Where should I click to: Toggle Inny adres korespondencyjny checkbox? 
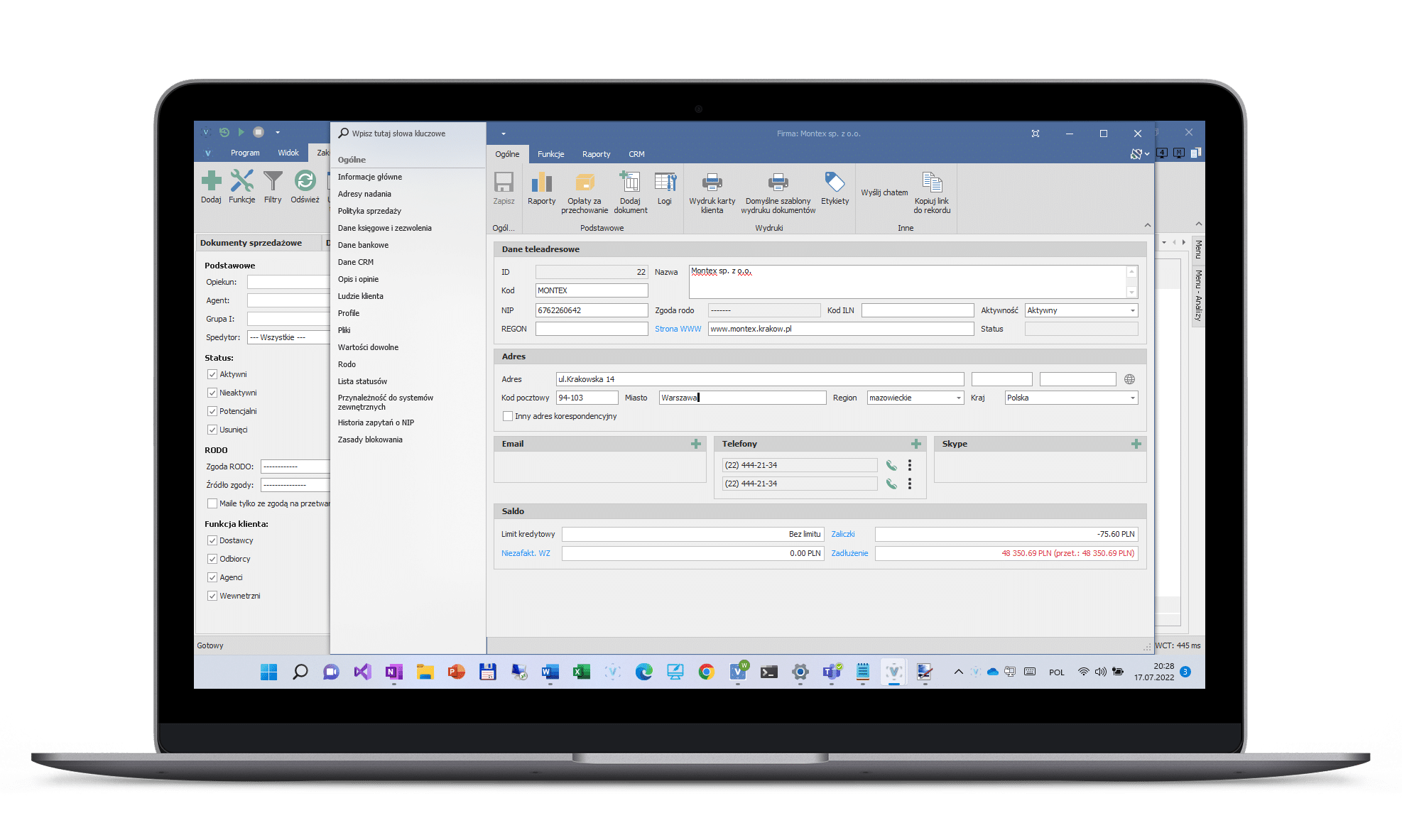(x=508, y=416)
